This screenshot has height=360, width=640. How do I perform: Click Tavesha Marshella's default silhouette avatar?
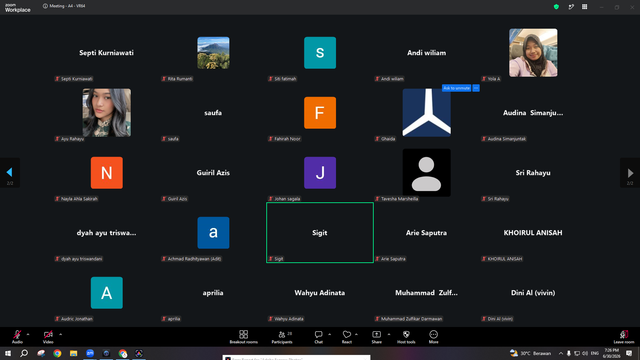click(x=427, y=173)
